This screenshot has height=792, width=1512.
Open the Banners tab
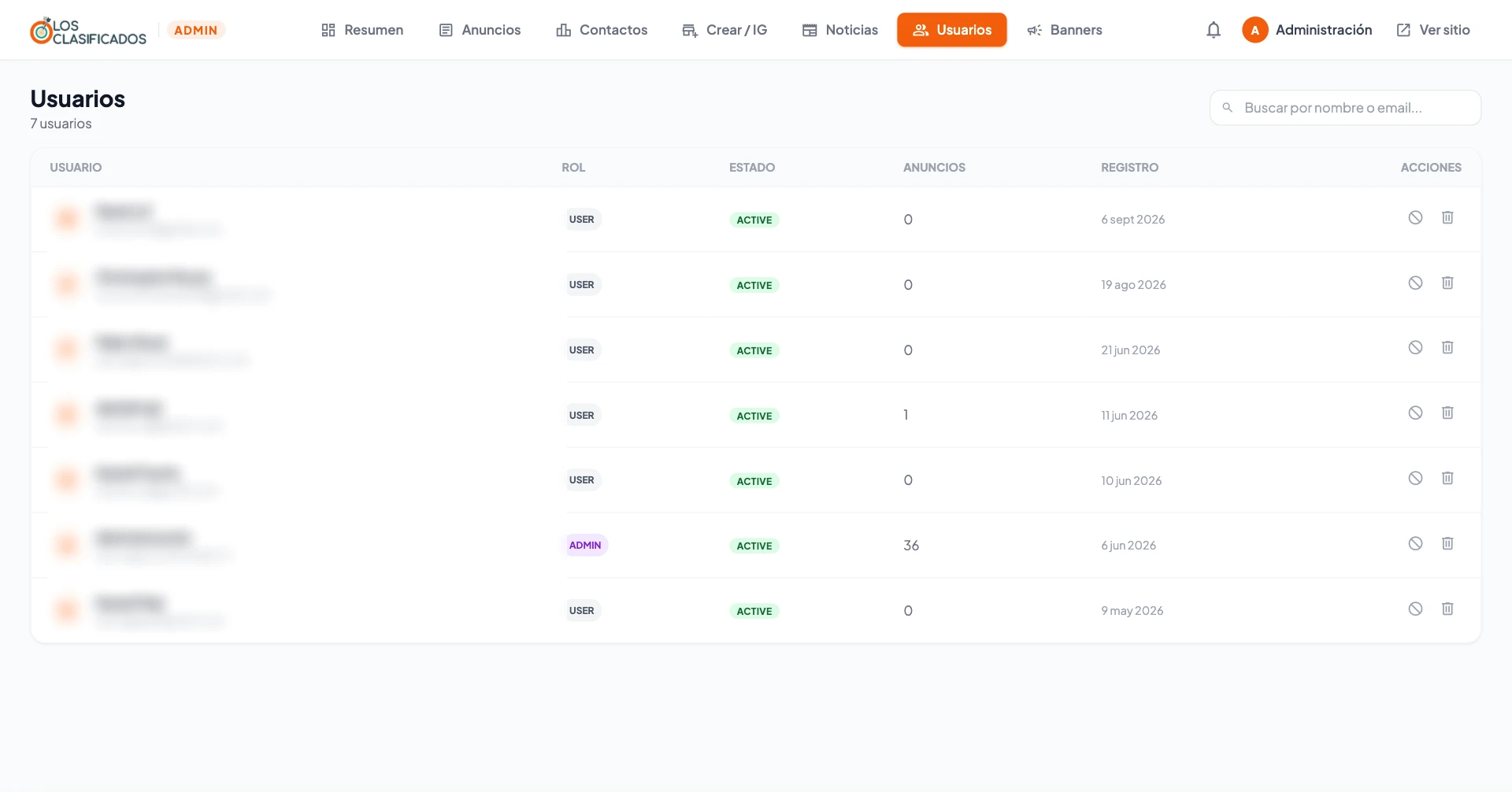pos(1064,30)
